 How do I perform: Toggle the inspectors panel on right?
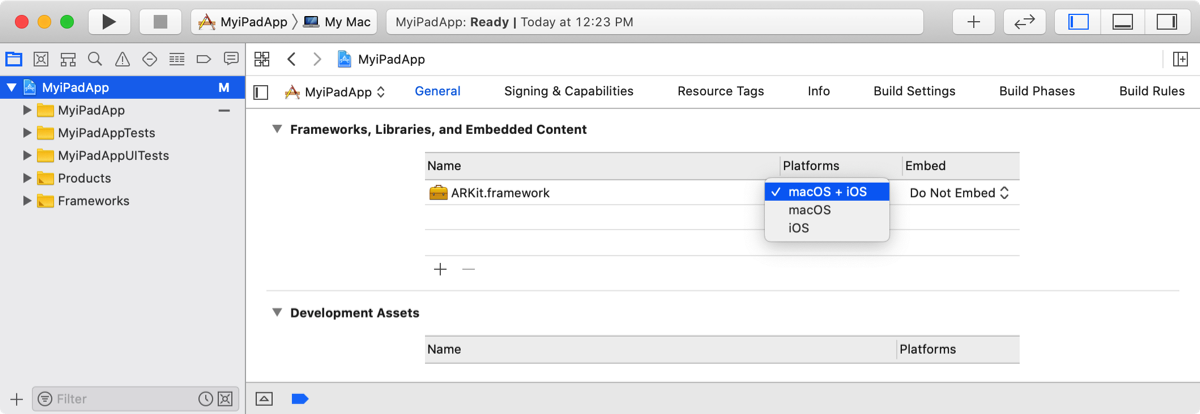(1166, 21)
